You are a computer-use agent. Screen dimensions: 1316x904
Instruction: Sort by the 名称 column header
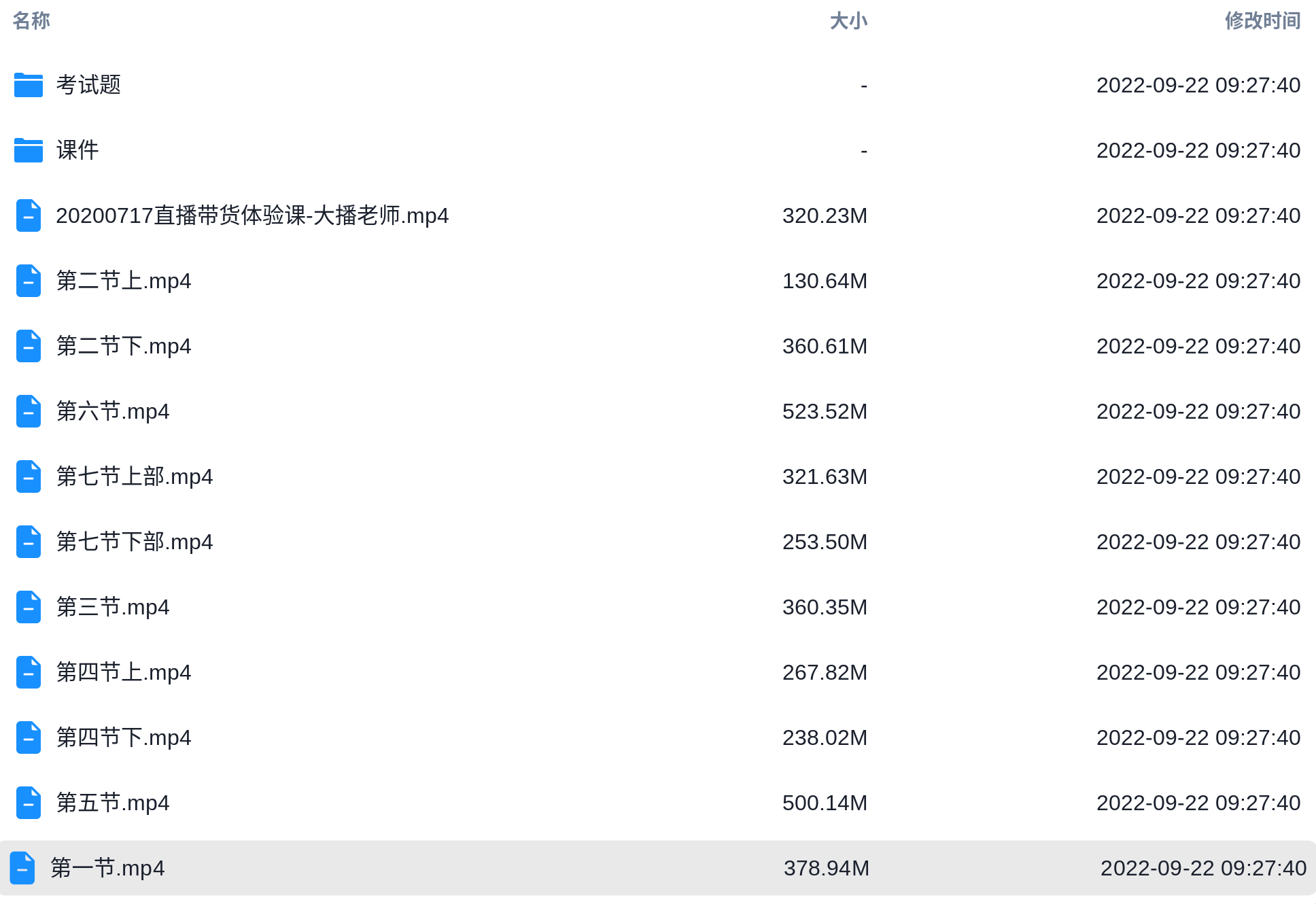(31, 21)
